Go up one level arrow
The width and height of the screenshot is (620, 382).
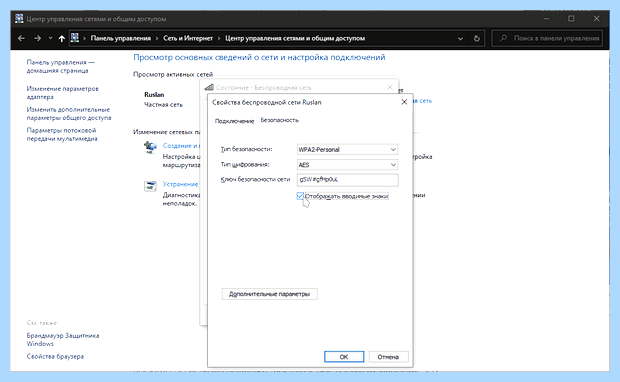pos(61,38)
